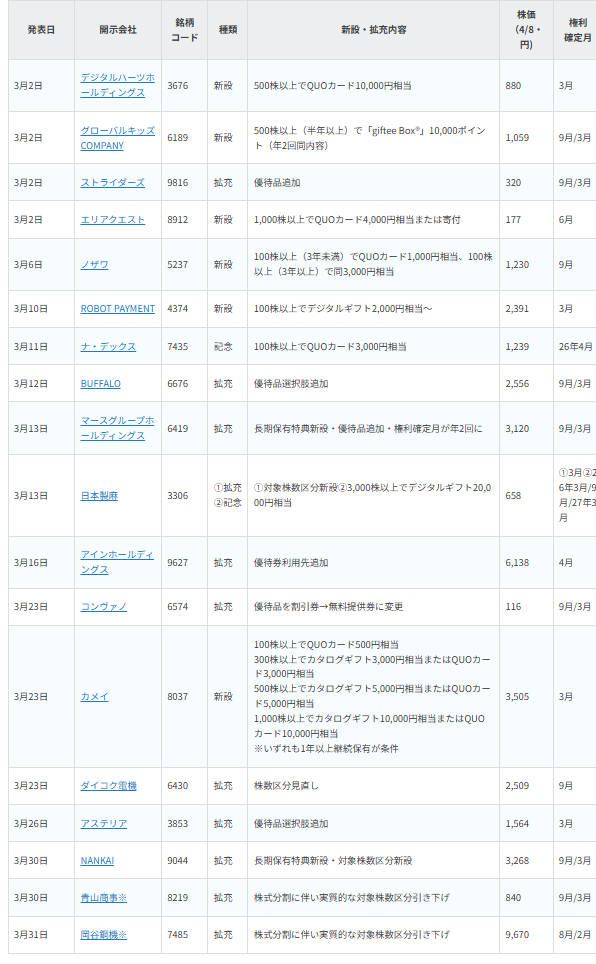The image size is (596, 964).
Task: Select stock code 8219
Action: pyautogui.click(x=178, y=898)
